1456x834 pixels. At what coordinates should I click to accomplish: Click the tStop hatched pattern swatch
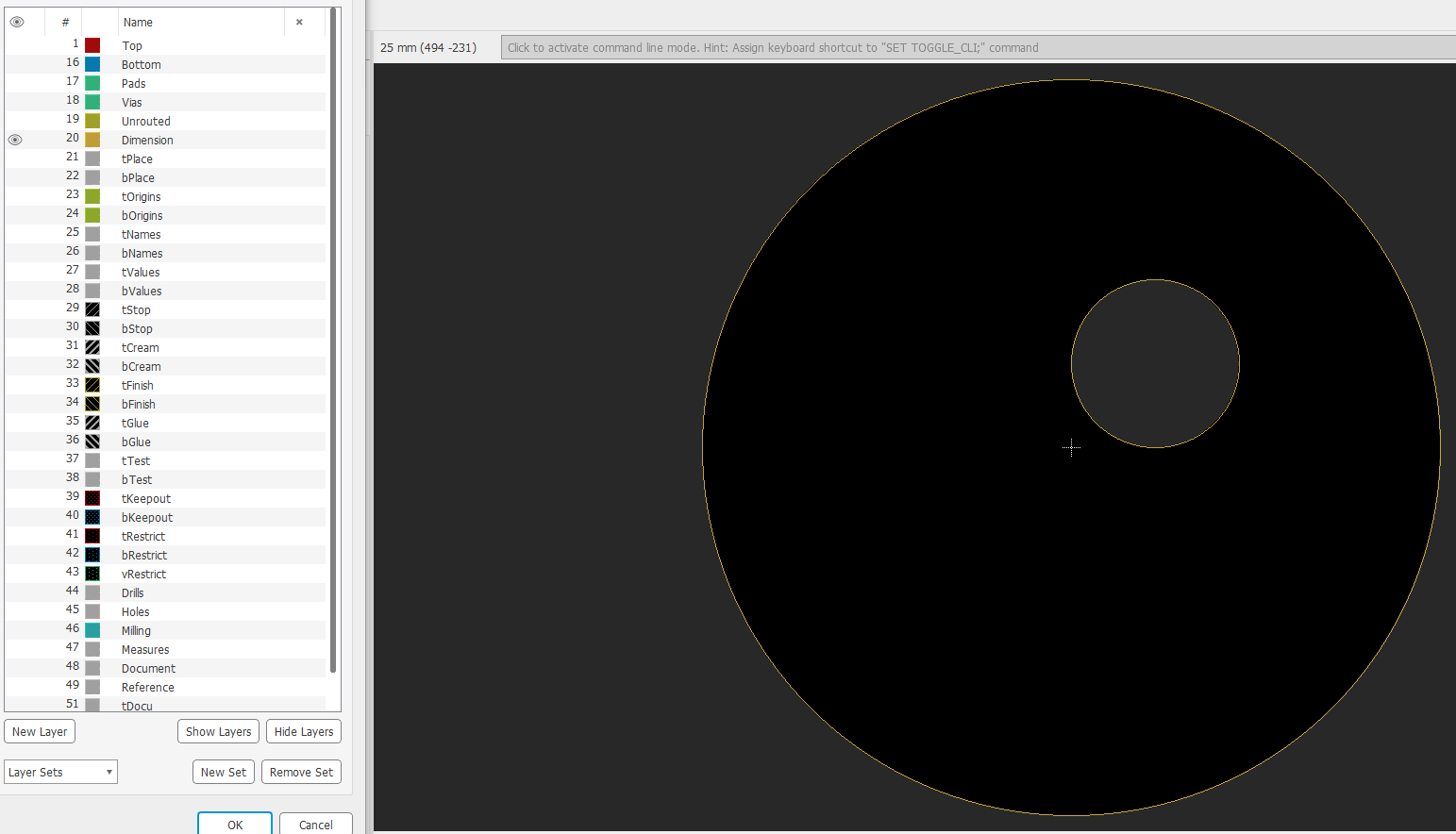point(92,309)
